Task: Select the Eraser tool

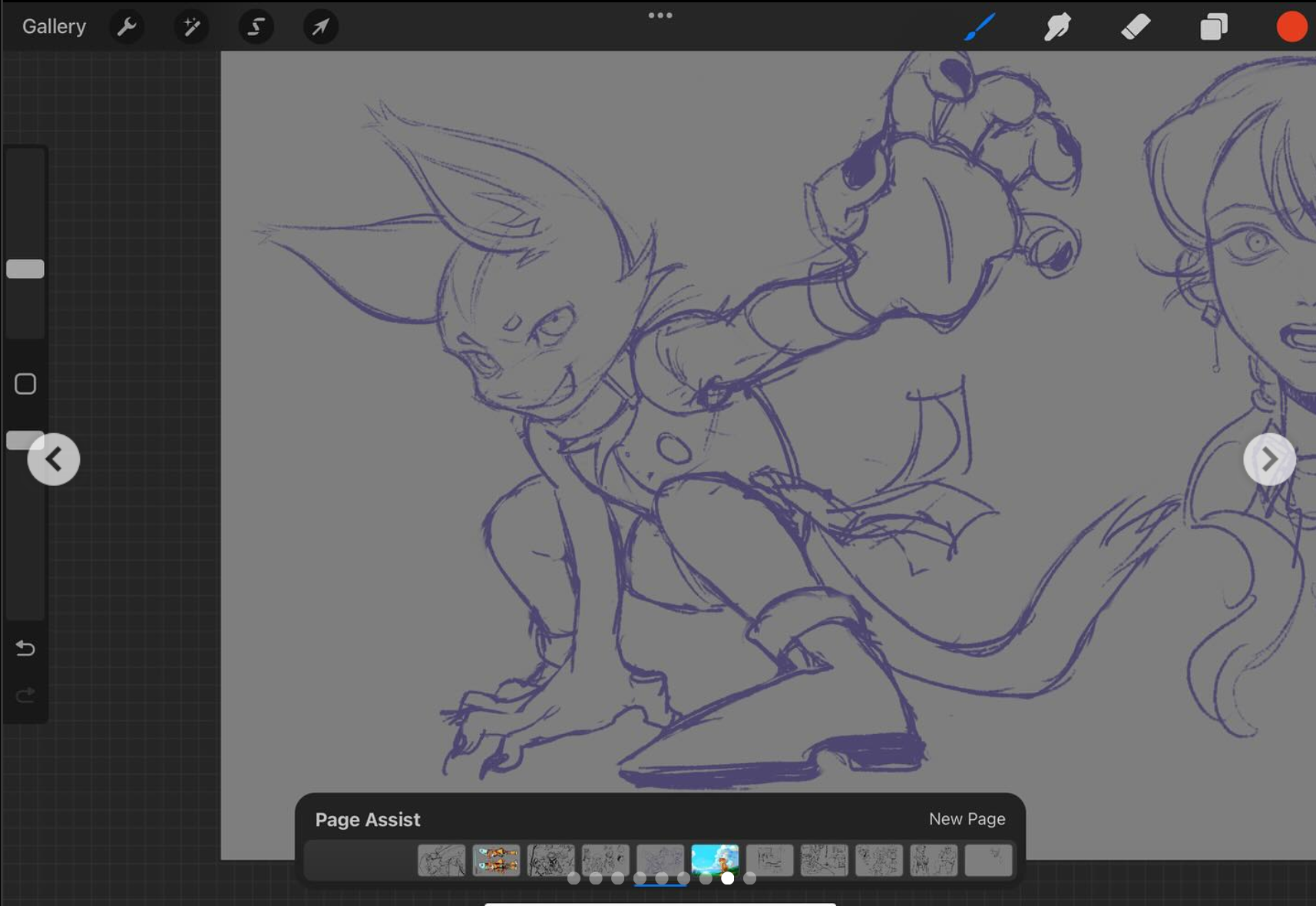Action: pos(1136,27)
